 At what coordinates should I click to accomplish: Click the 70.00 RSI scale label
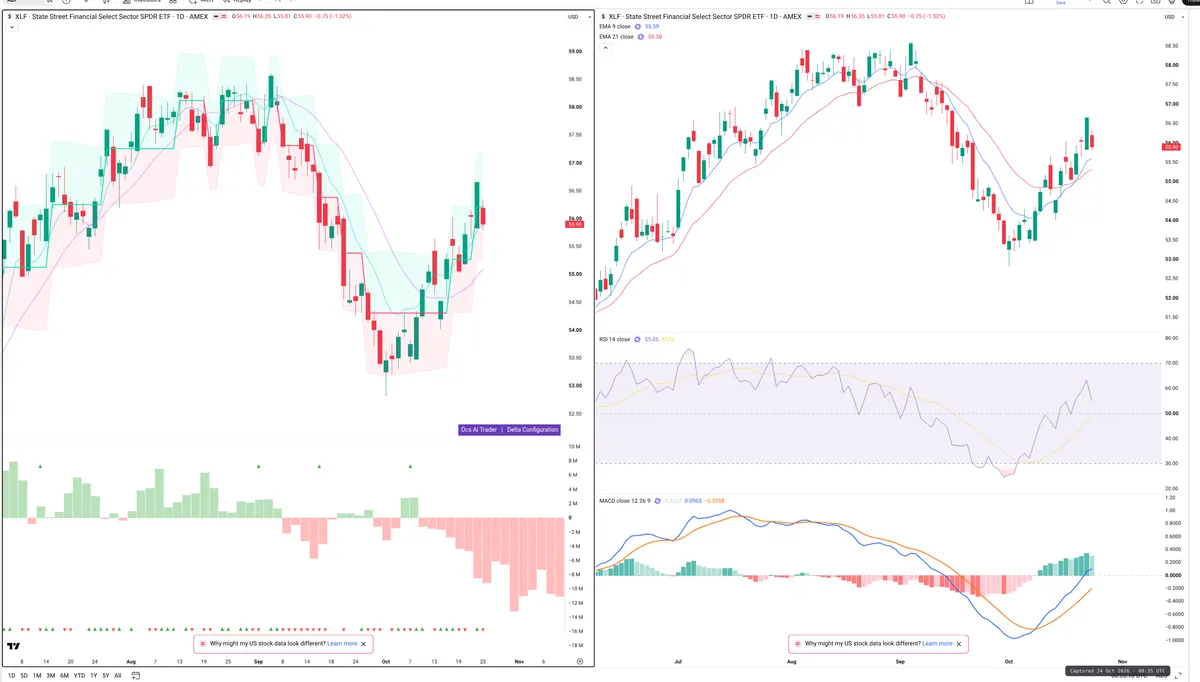click(x=1173, y=363)
